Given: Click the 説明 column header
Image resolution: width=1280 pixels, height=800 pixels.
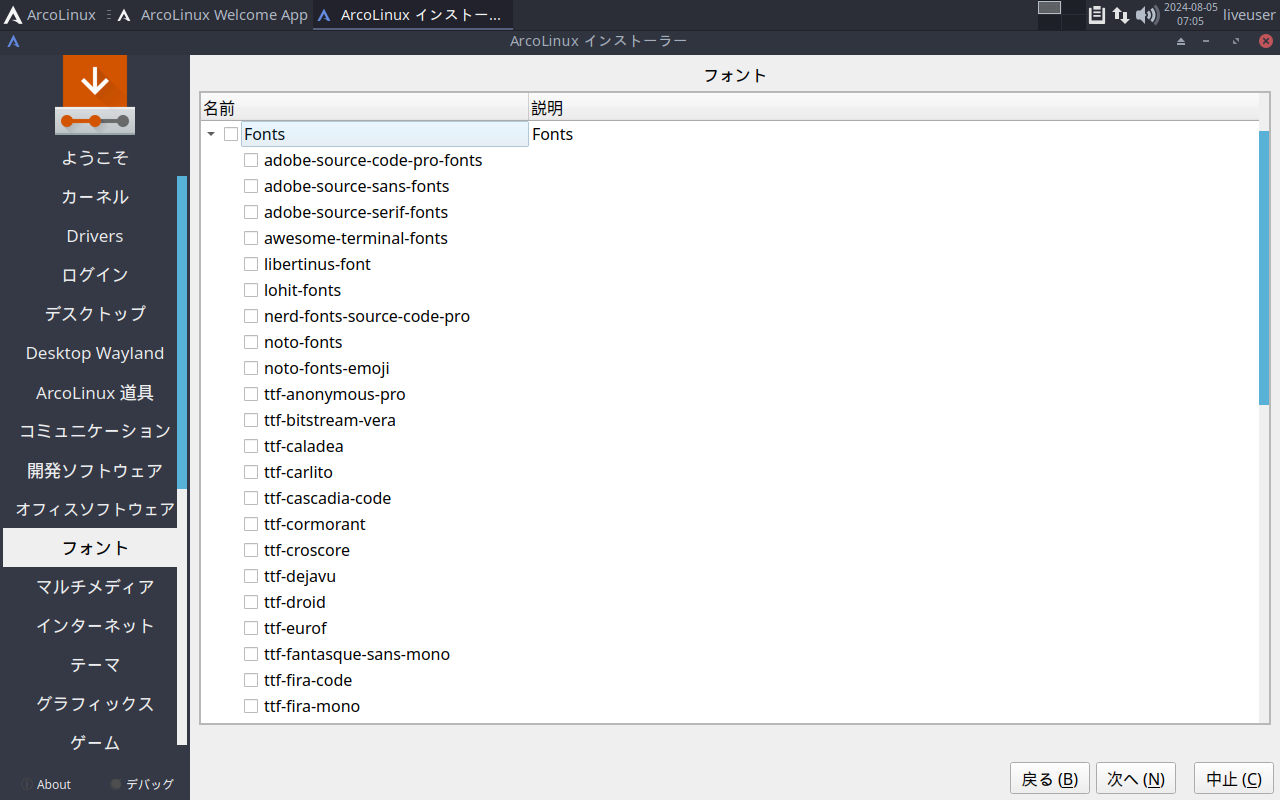Looking at the screenshot, I should tap(893, 108).
